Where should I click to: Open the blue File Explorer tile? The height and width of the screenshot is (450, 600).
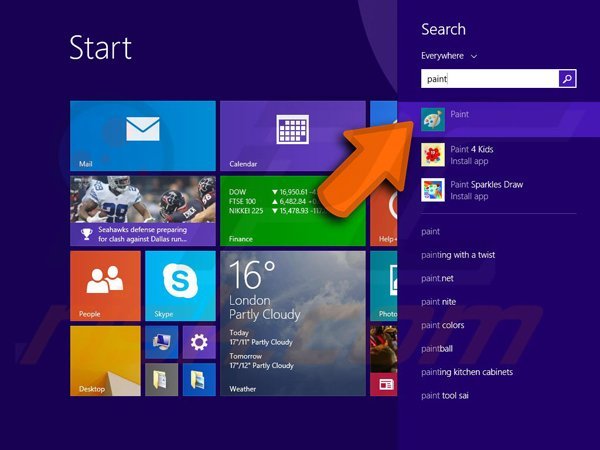(x=199, y=380)
